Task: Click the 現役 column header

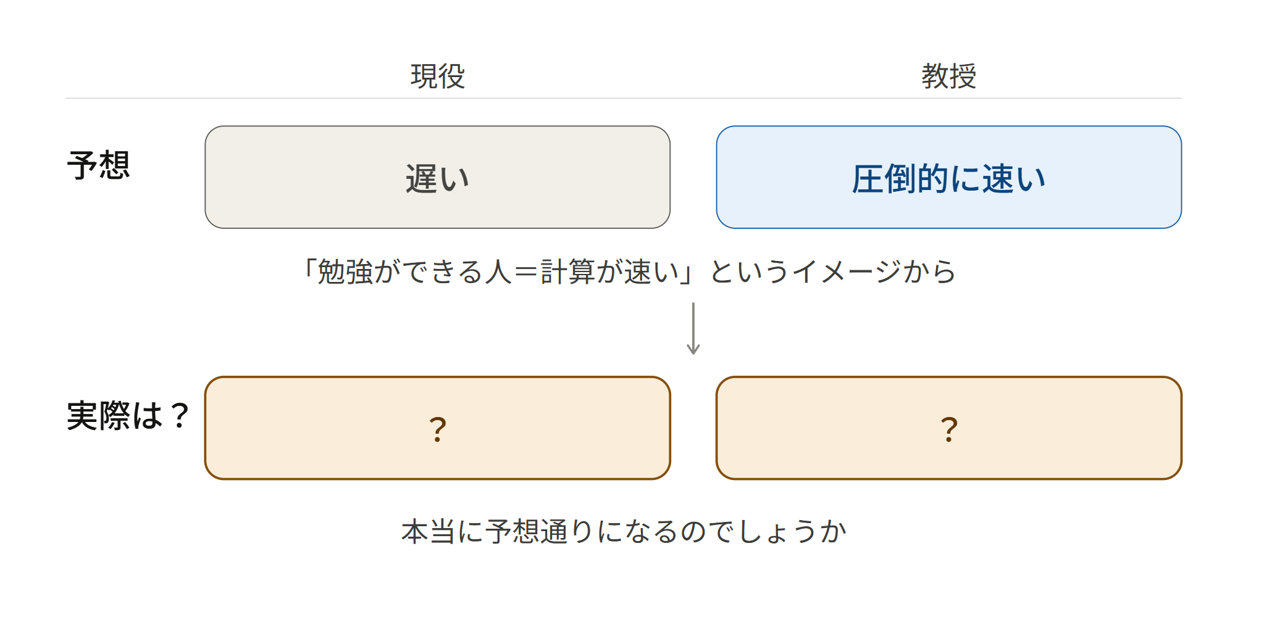Action: (x=438, y=76)
